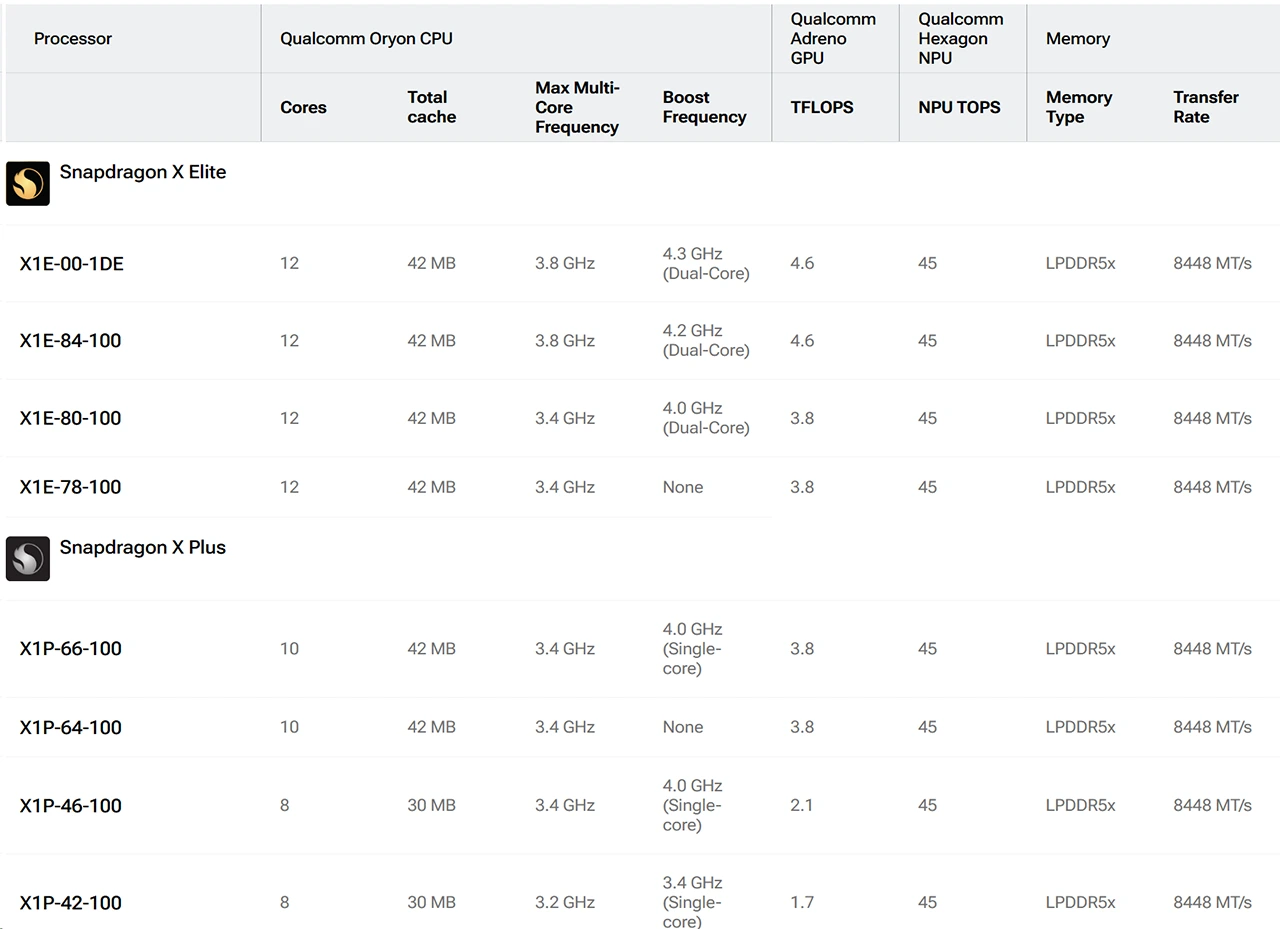This screenshot has width=1280, height=929.
Task: Select the 4.3 GHz (Dual-Core) boost cell
Action: [705, 264]
